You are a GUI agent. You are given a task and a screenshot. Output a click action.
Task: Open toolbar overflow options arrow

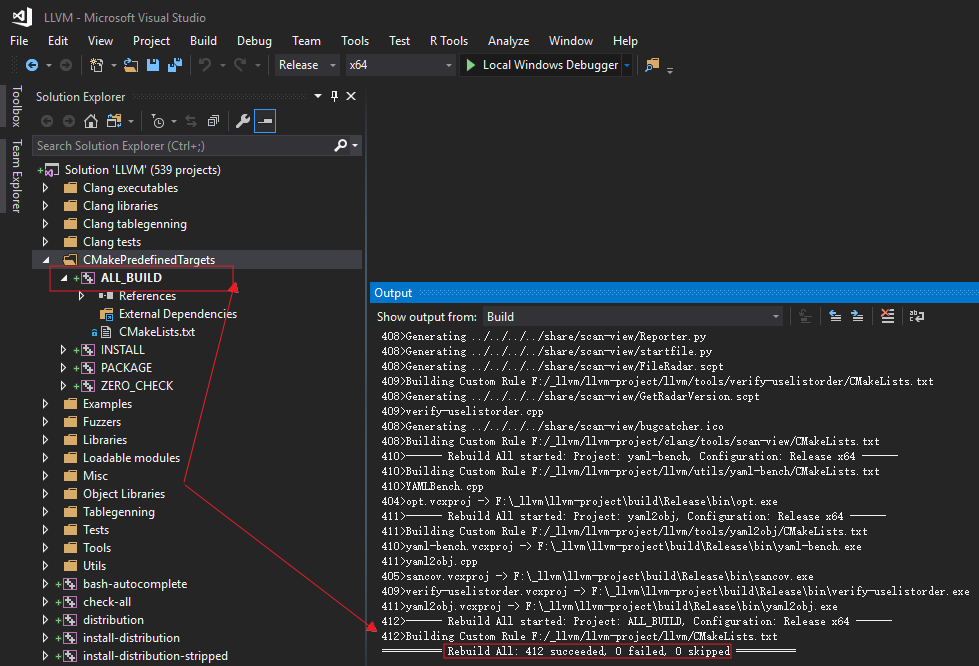click(x=670, y=71)
